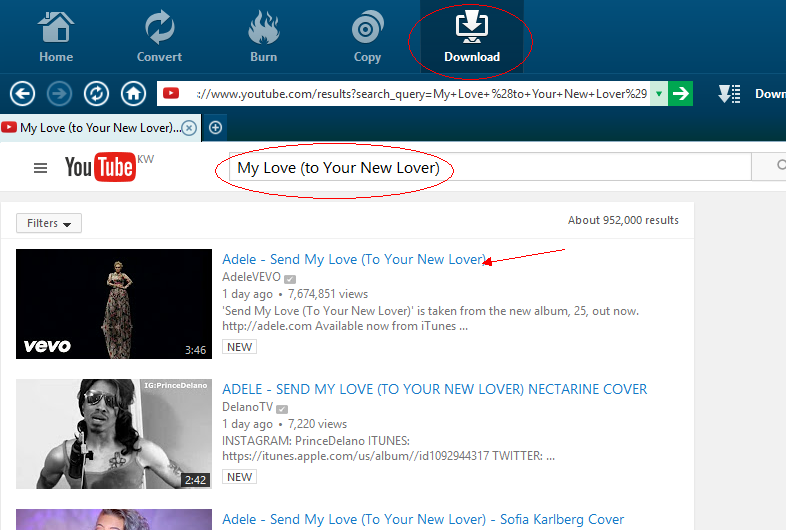Screen dimensions: 786x530
Task: Click the YouTube logo
Action: 101,167
